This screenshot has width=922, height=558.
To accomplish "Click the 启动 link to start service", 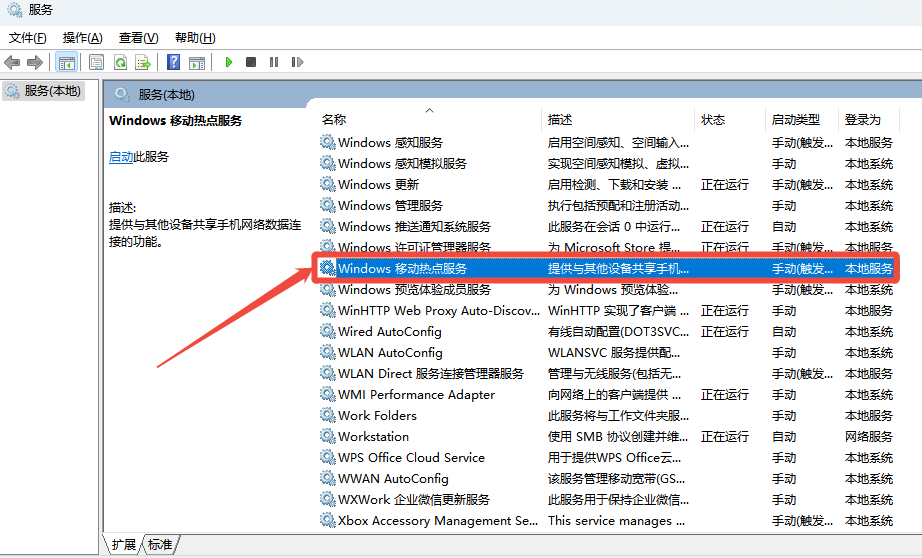I will click(x=121, y=156).
